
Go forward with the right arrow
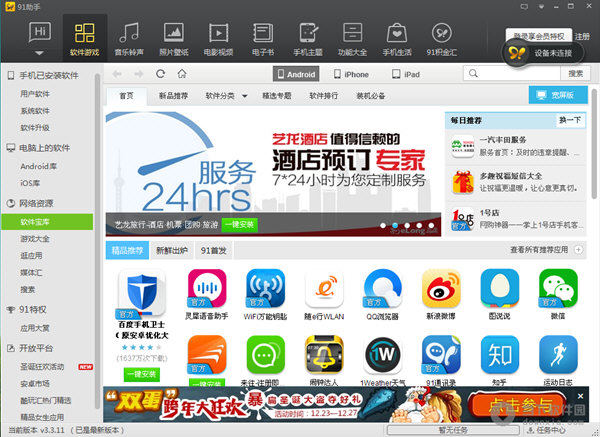point(139,74)
